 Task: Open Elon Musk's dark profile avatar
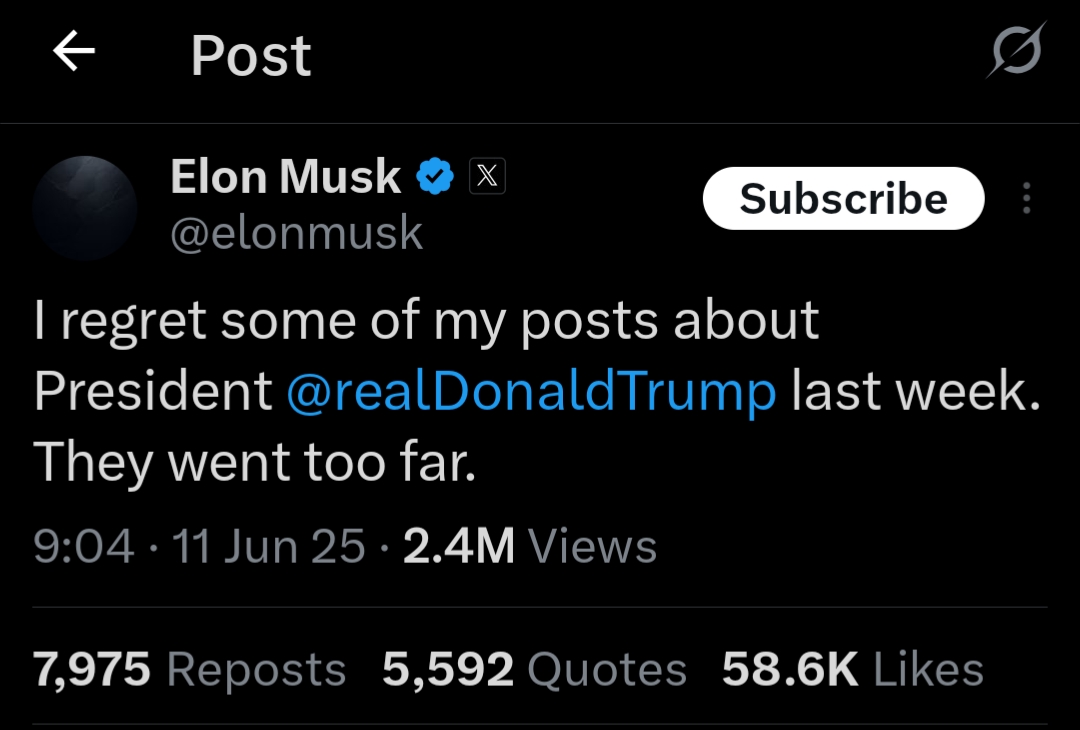coord(84,208)
